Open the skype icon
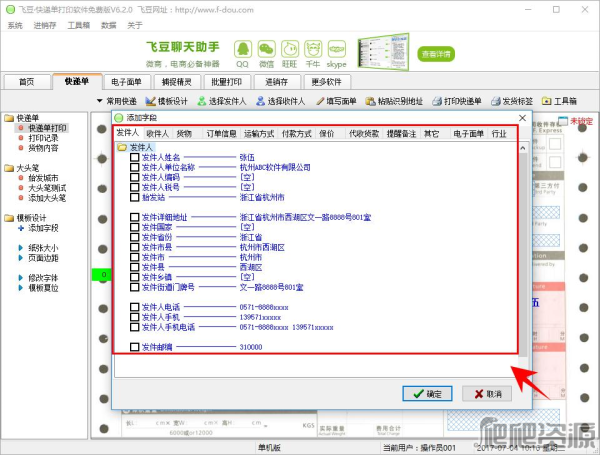600x455 pixels. point(337,49)
